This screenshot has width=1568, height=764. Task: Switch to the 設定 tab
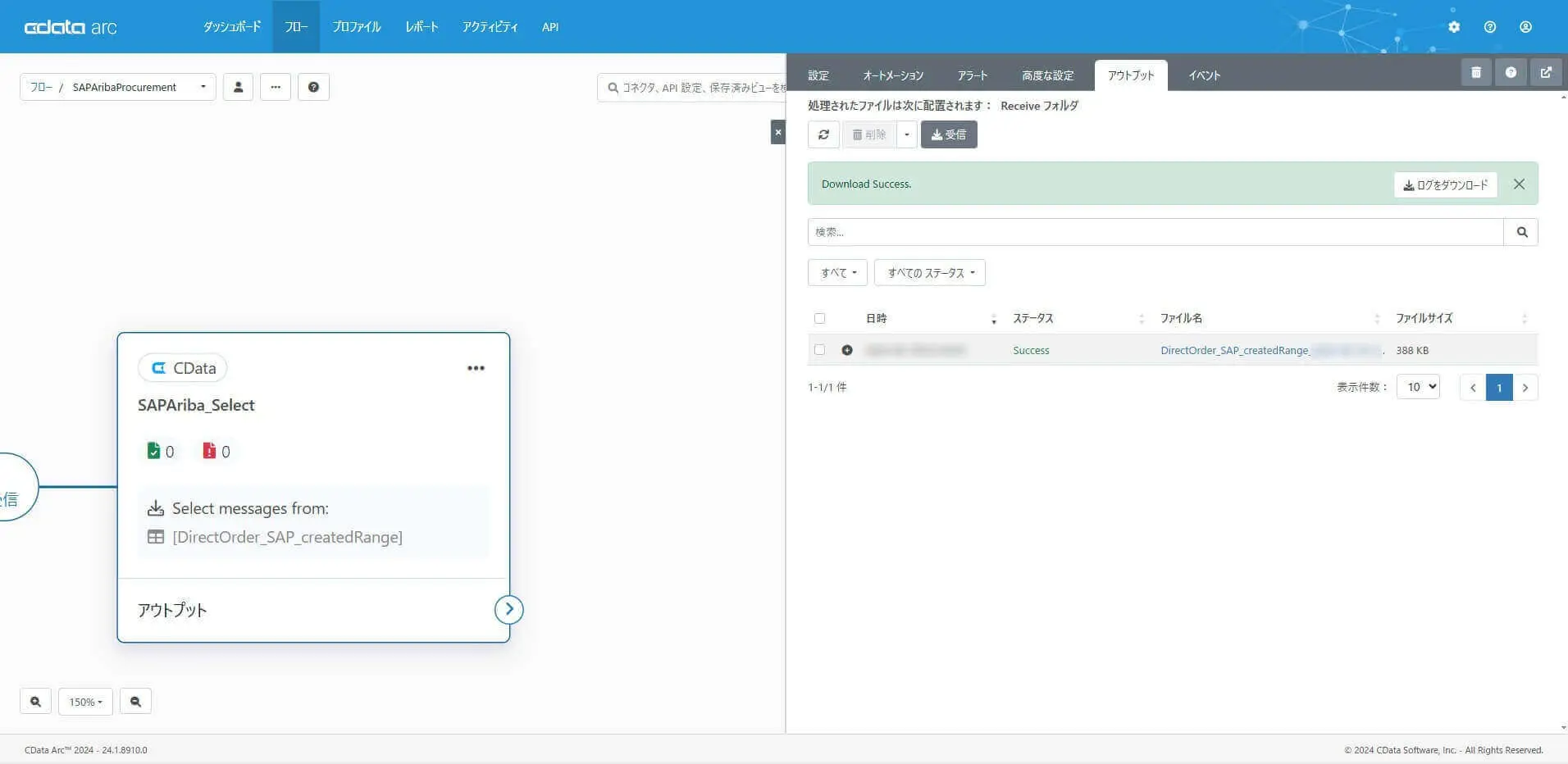point(818,75)
